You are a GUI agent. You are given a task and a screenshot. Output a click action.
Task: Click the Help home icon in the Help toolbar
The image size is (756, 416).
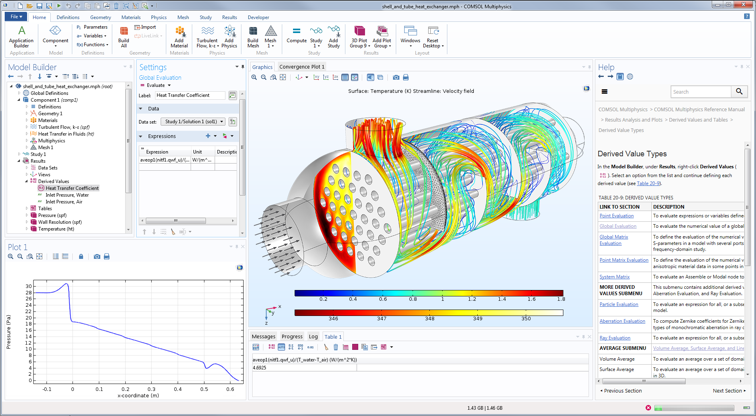coord(620,77)
